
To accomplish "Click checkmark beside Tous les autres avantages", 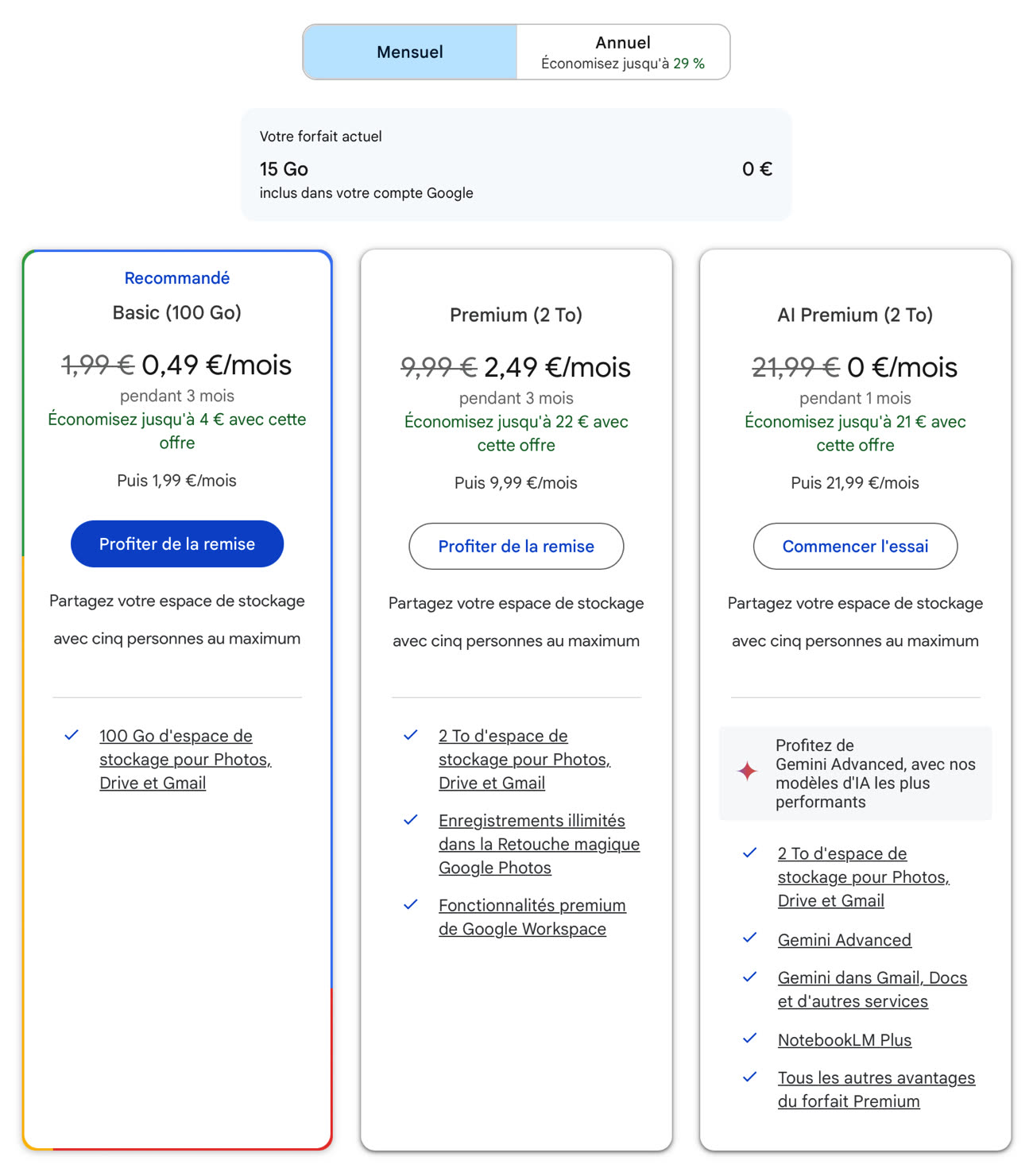I will 749,1077.
